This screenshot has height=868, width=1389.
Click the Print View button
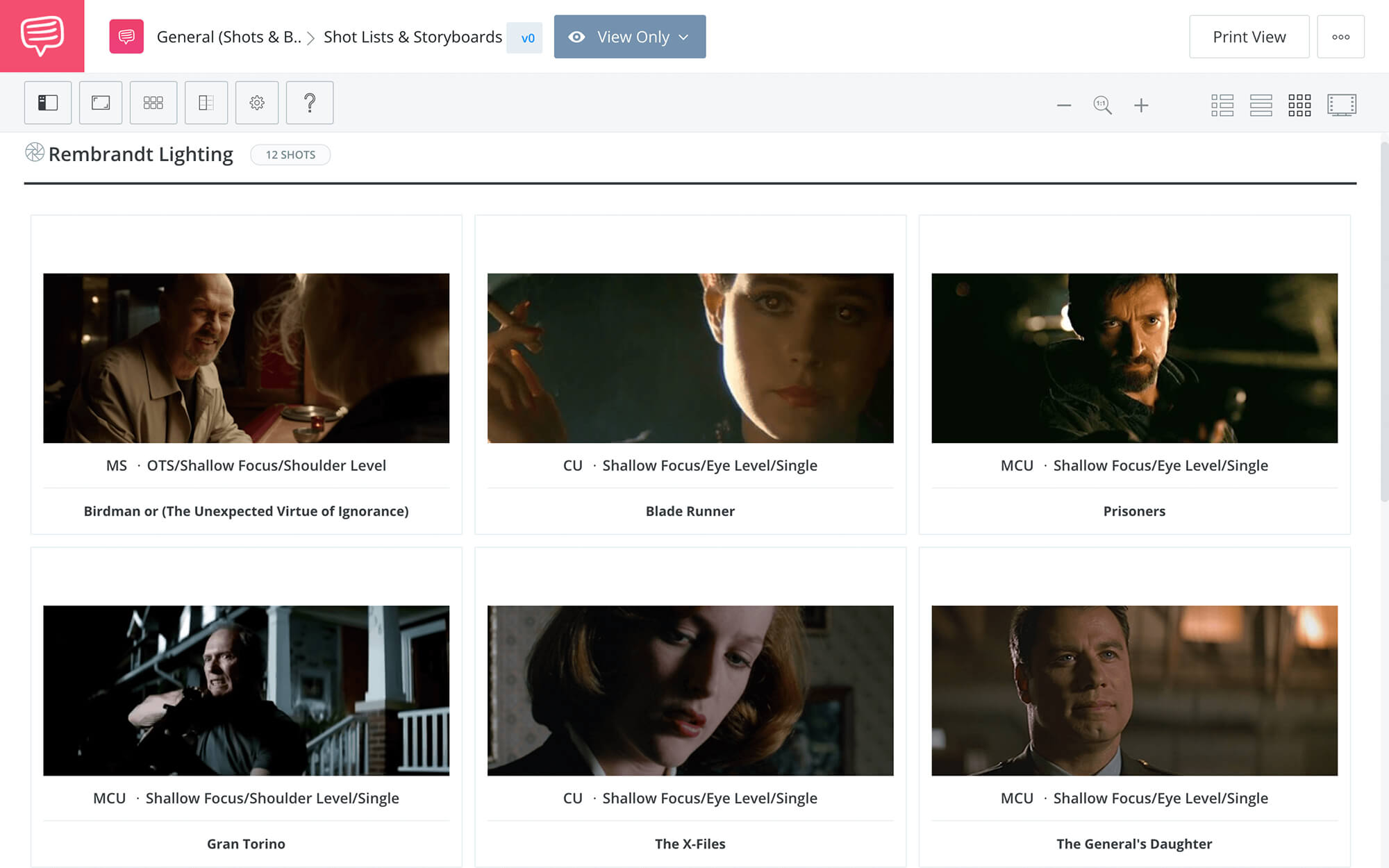(x=1249, y=37)
